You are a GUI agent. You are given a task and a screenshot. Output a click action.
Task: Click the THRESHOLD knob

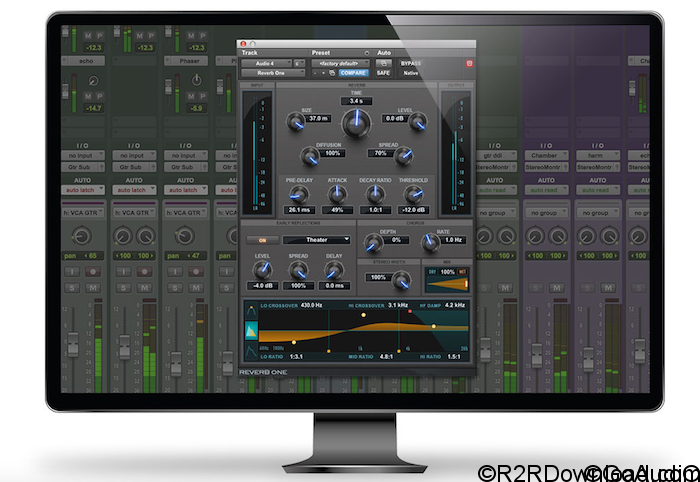413,194
